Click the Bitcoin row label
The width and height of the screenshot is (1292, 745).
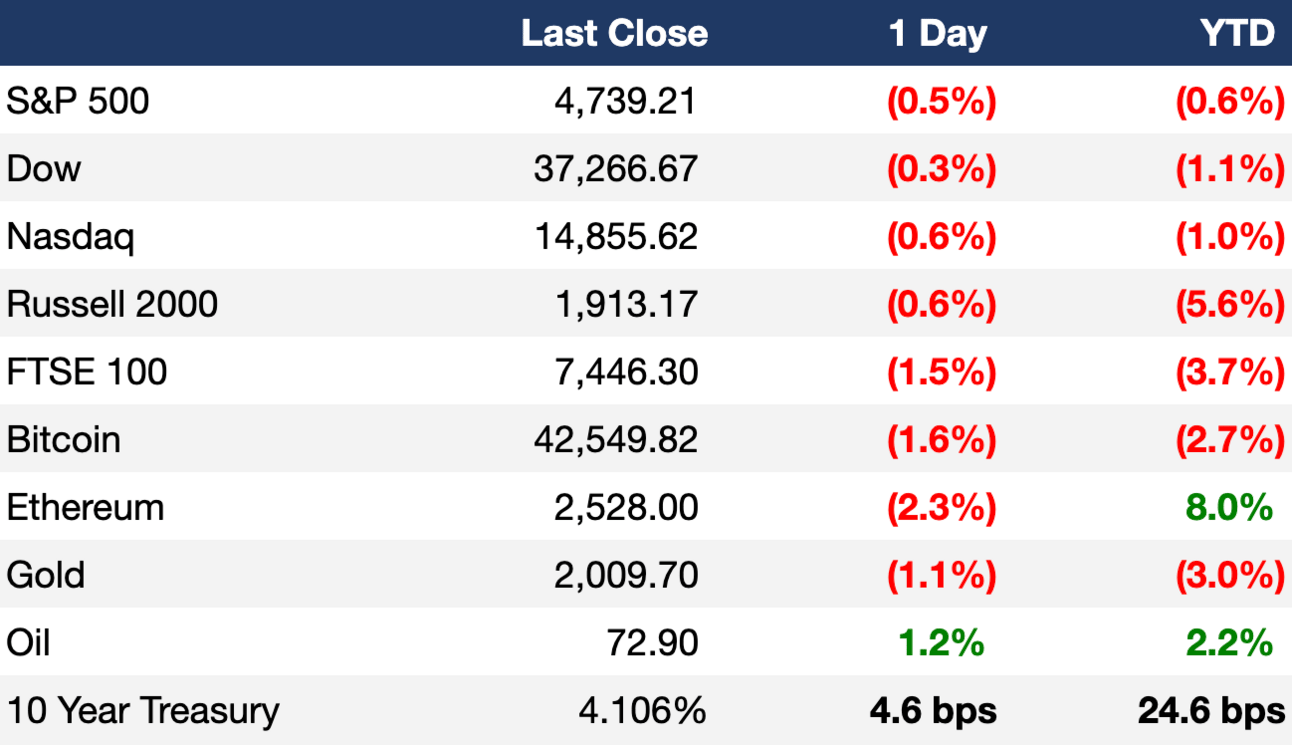(x=63, y=440)
